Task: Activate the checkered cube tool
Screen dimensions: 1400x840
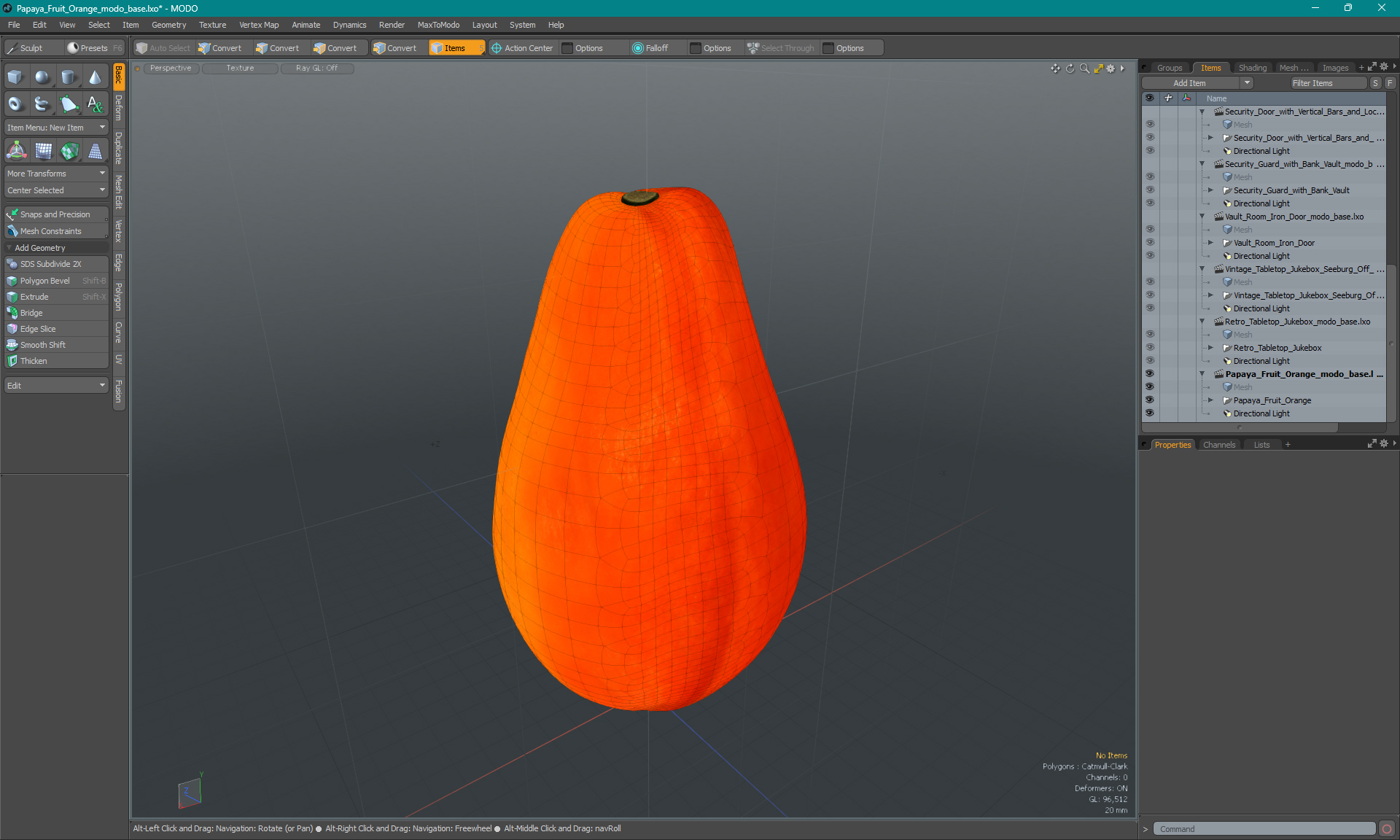Action: (x=69, y=151)
